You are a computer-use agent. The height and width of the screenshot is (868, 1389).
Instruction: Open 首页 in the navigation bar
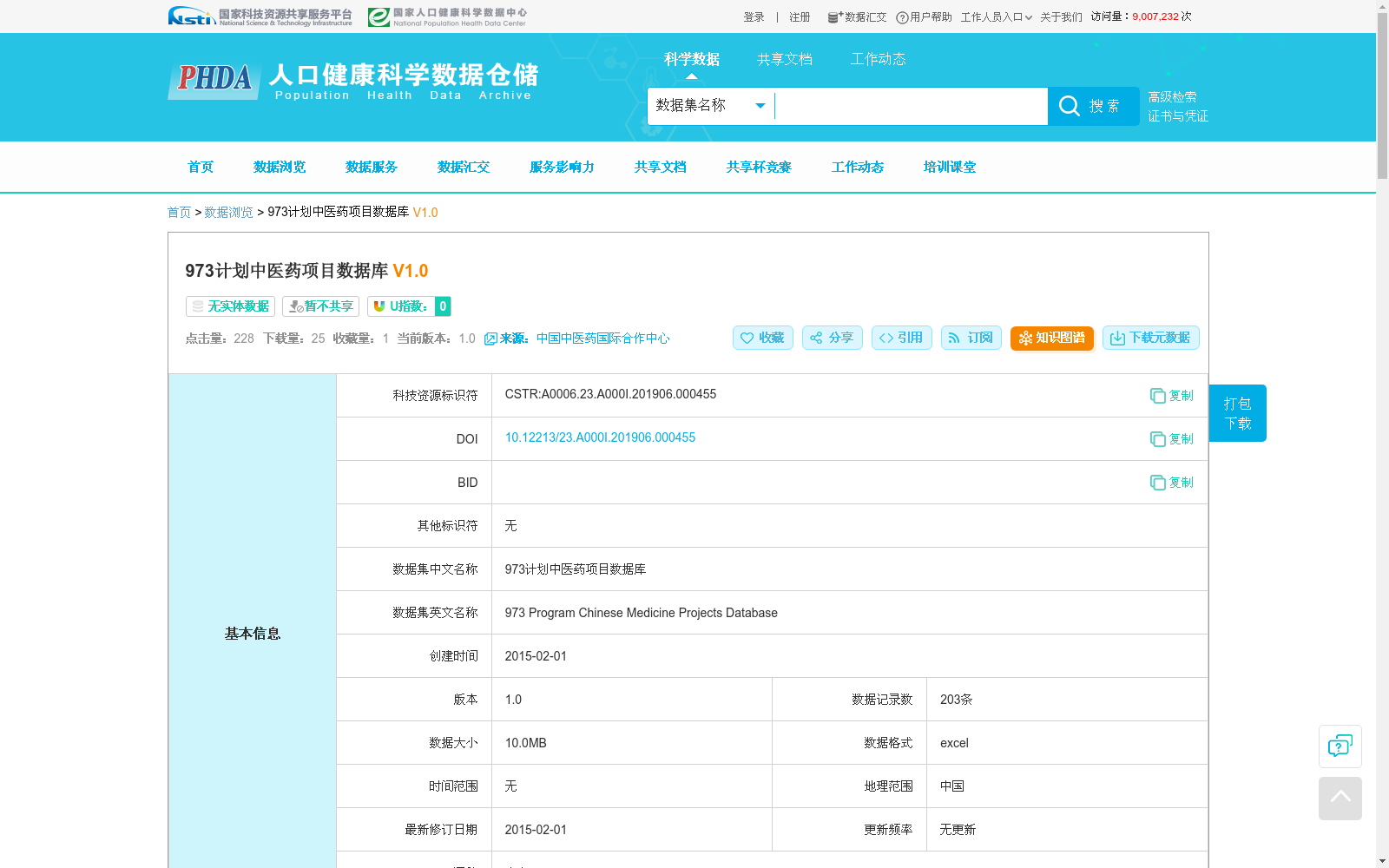[x=201, y=167]
